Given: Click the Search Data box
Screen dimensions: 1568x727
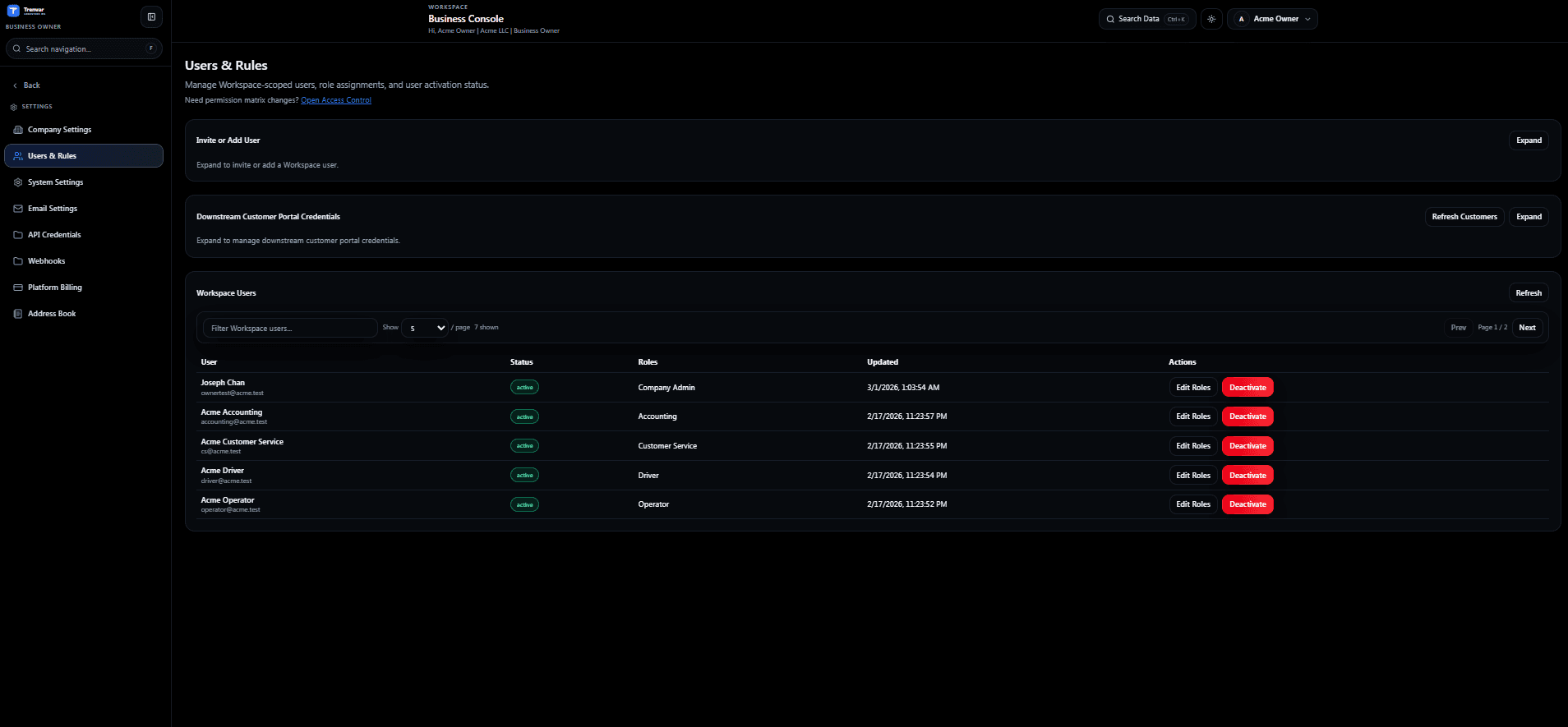Looking at the screenshot, I should pyautogui.click(x=1147, y=19).
